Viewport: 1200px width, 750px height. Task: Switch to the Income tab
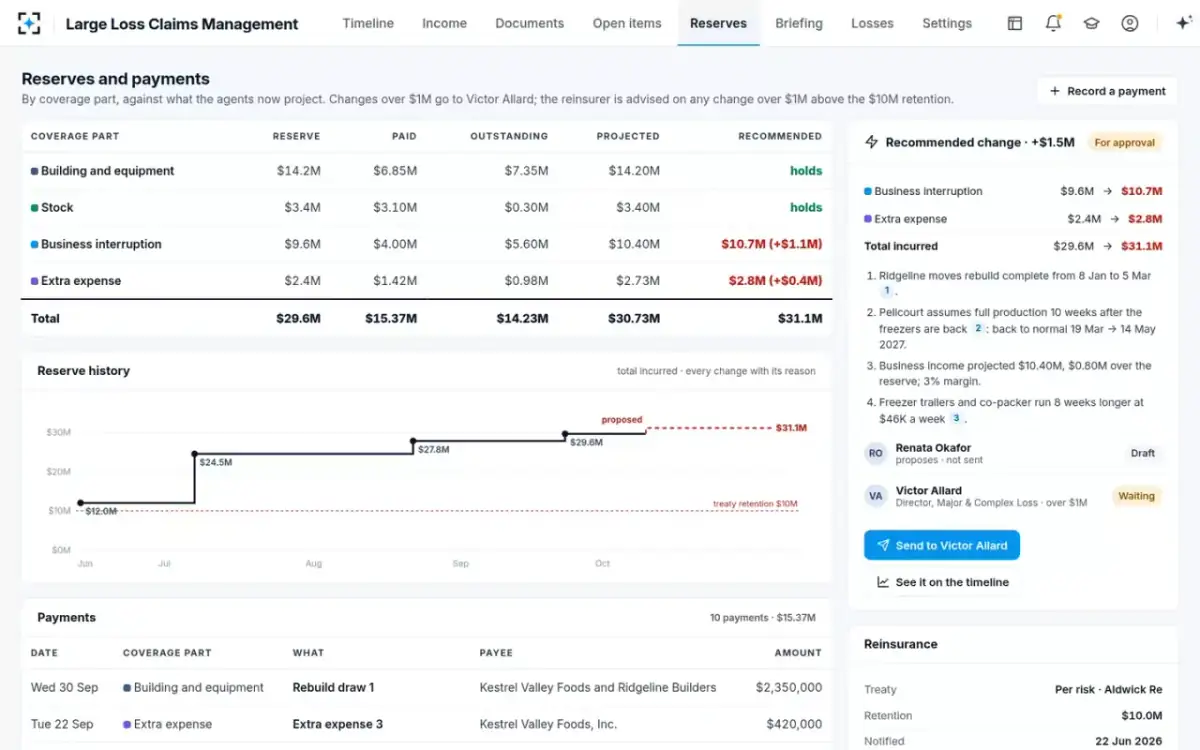[x=444, y=23]
